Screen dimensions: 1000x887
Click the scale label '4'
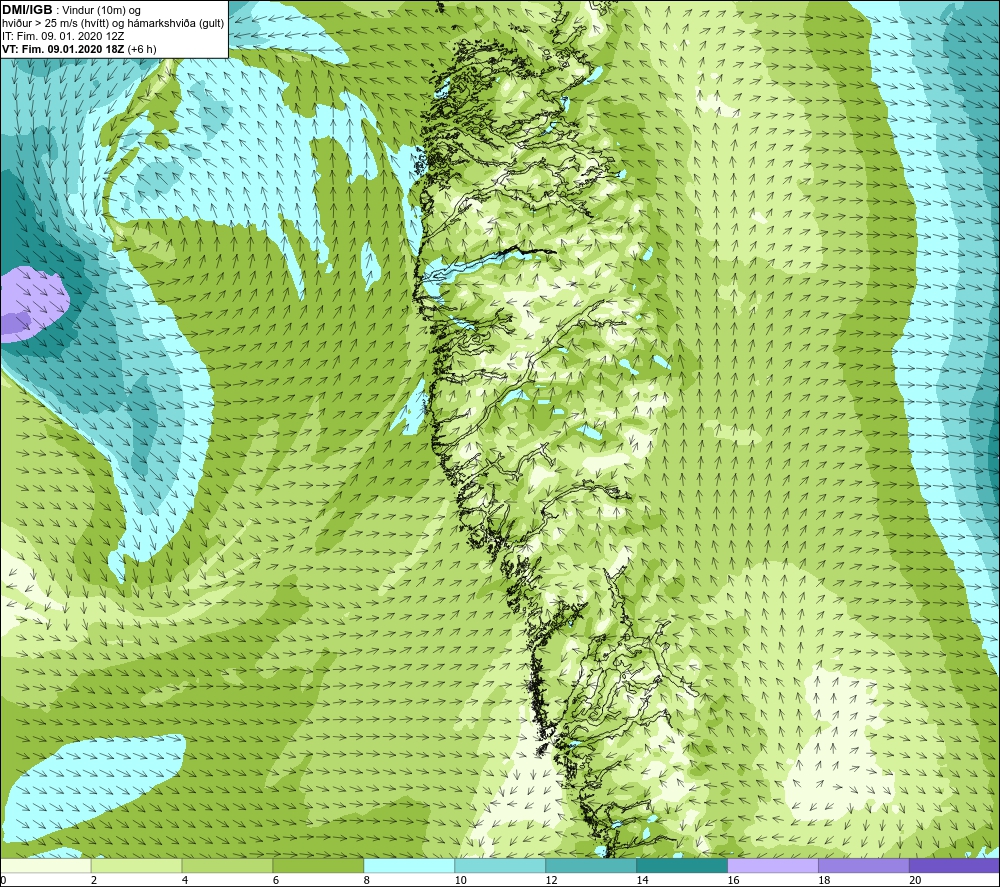pos(185,881)
